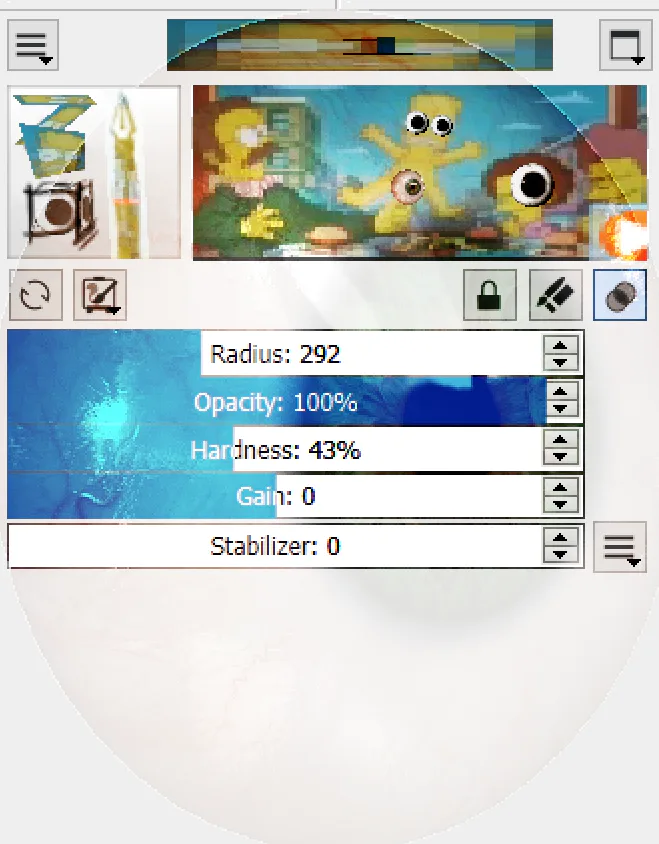Increase Radius with the up arrow
The image size is (659, 844).
tap(560, 346)
